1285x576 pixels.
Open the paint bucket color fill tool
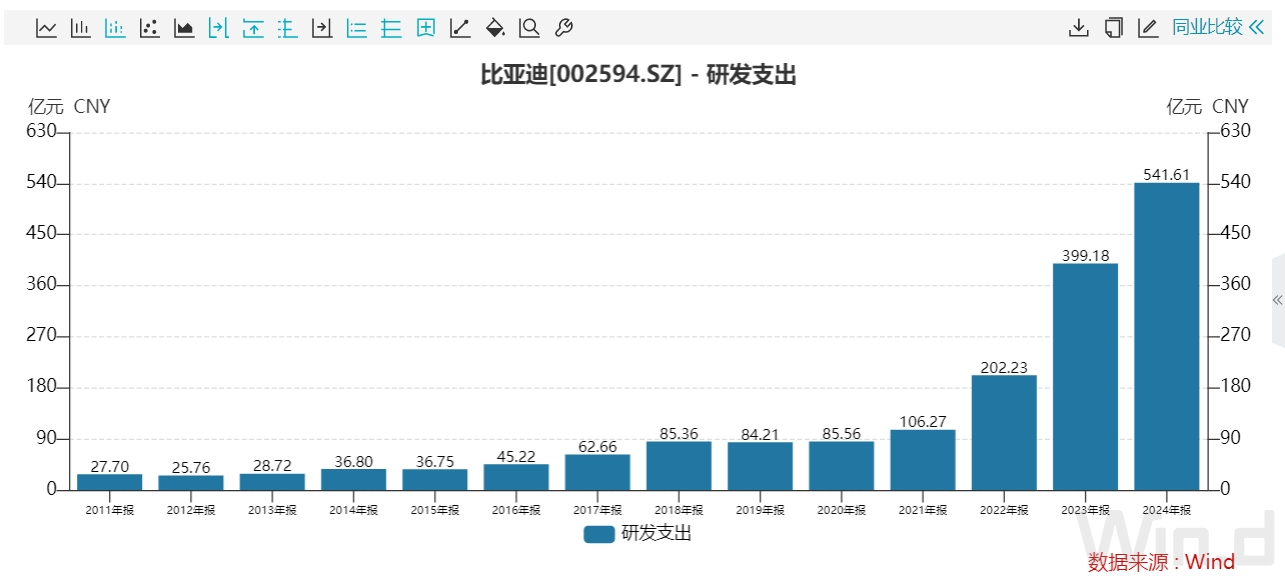495,28
